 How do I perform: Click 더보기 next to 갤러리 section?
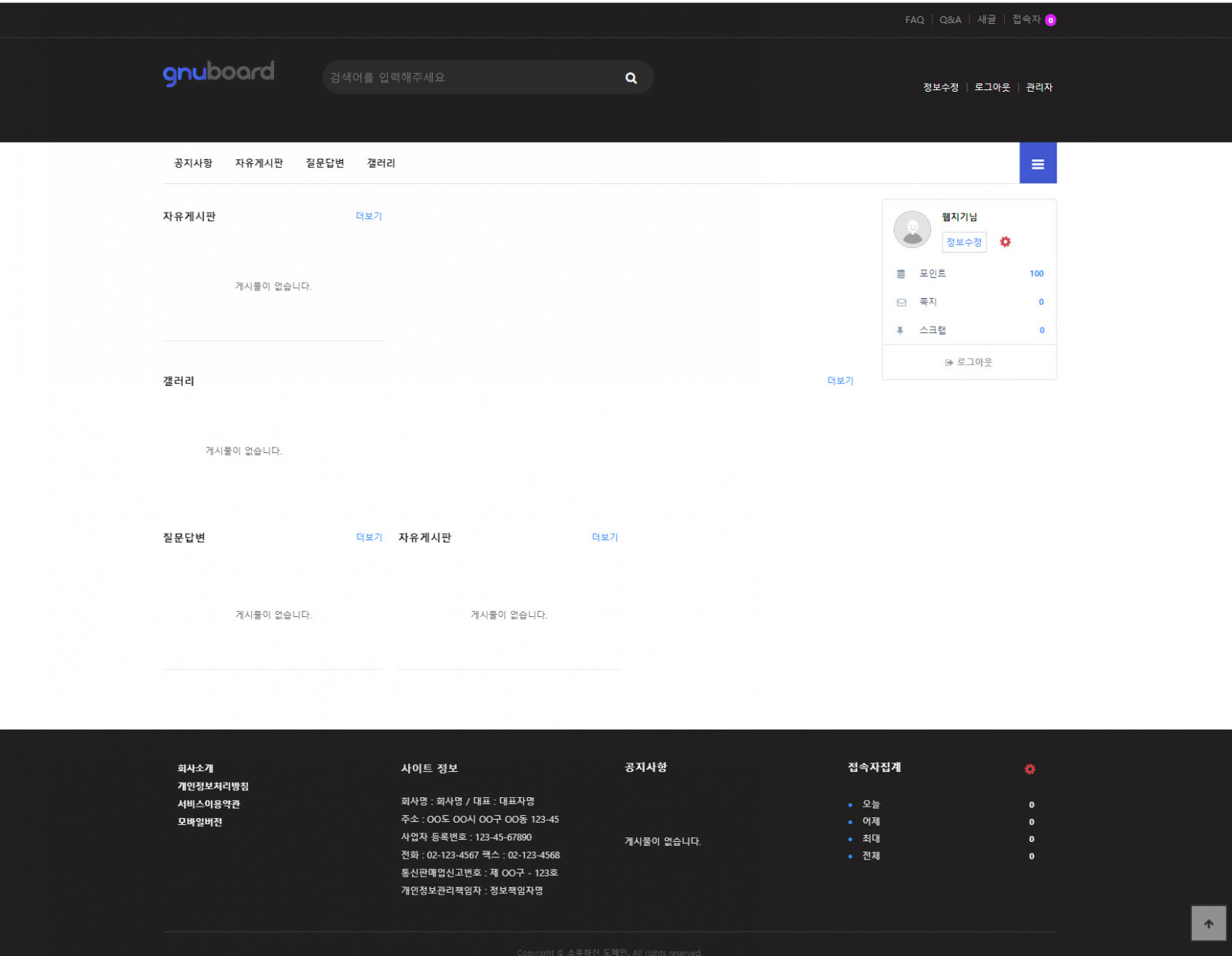tap(840, 381)
